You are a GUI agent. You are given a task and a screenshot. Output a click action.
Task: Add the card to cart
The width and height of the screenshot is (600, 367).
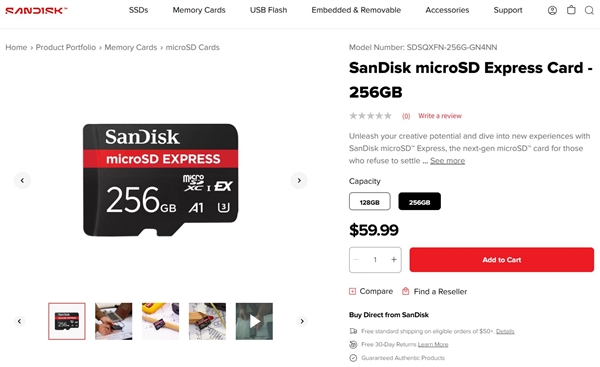tap(502, 260)
